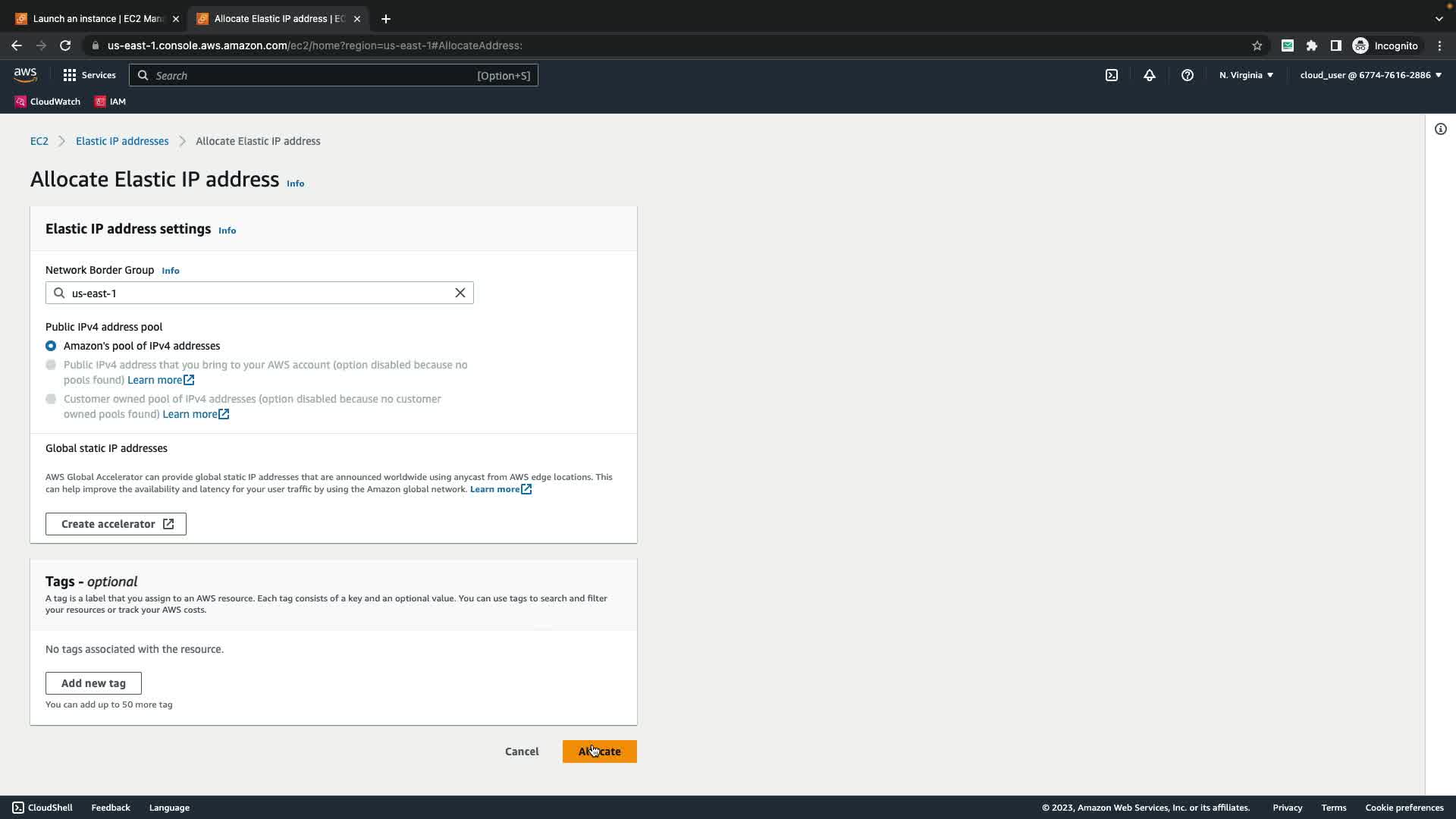Open the info panel icon at right edge
Screen dimensions: 1456x819
click(x=1441, y=129)
